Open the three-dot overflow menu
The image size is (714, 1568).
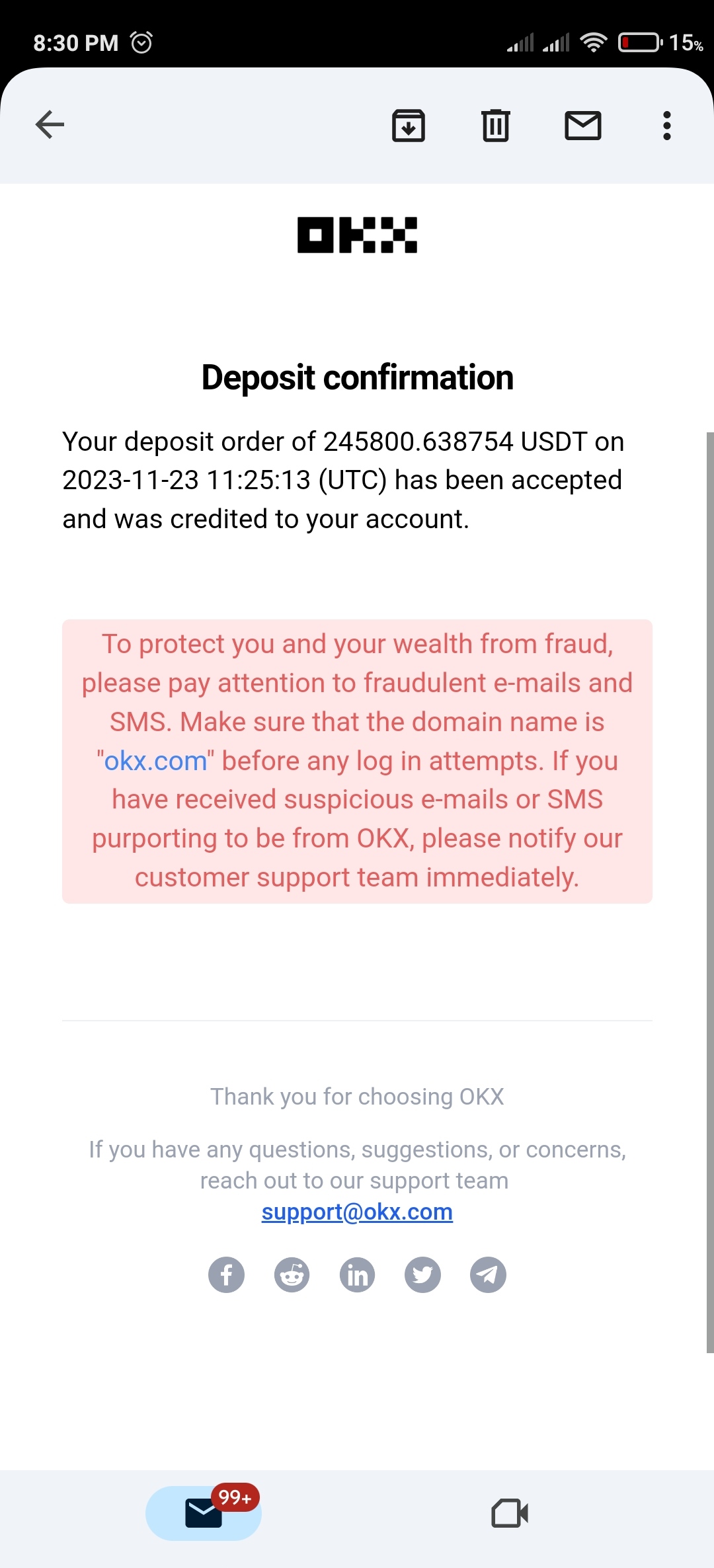(667, 125)
